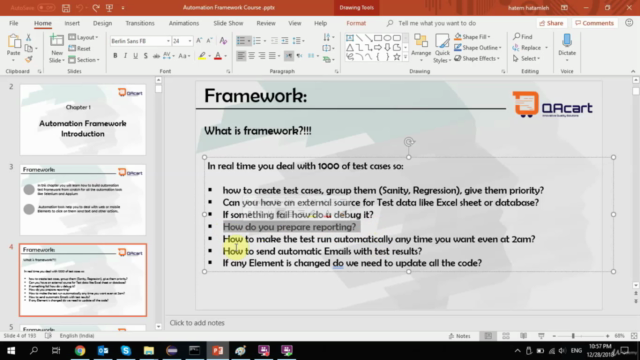Justify the text alignment
The image size is (640, 360).
coord(272,56)
